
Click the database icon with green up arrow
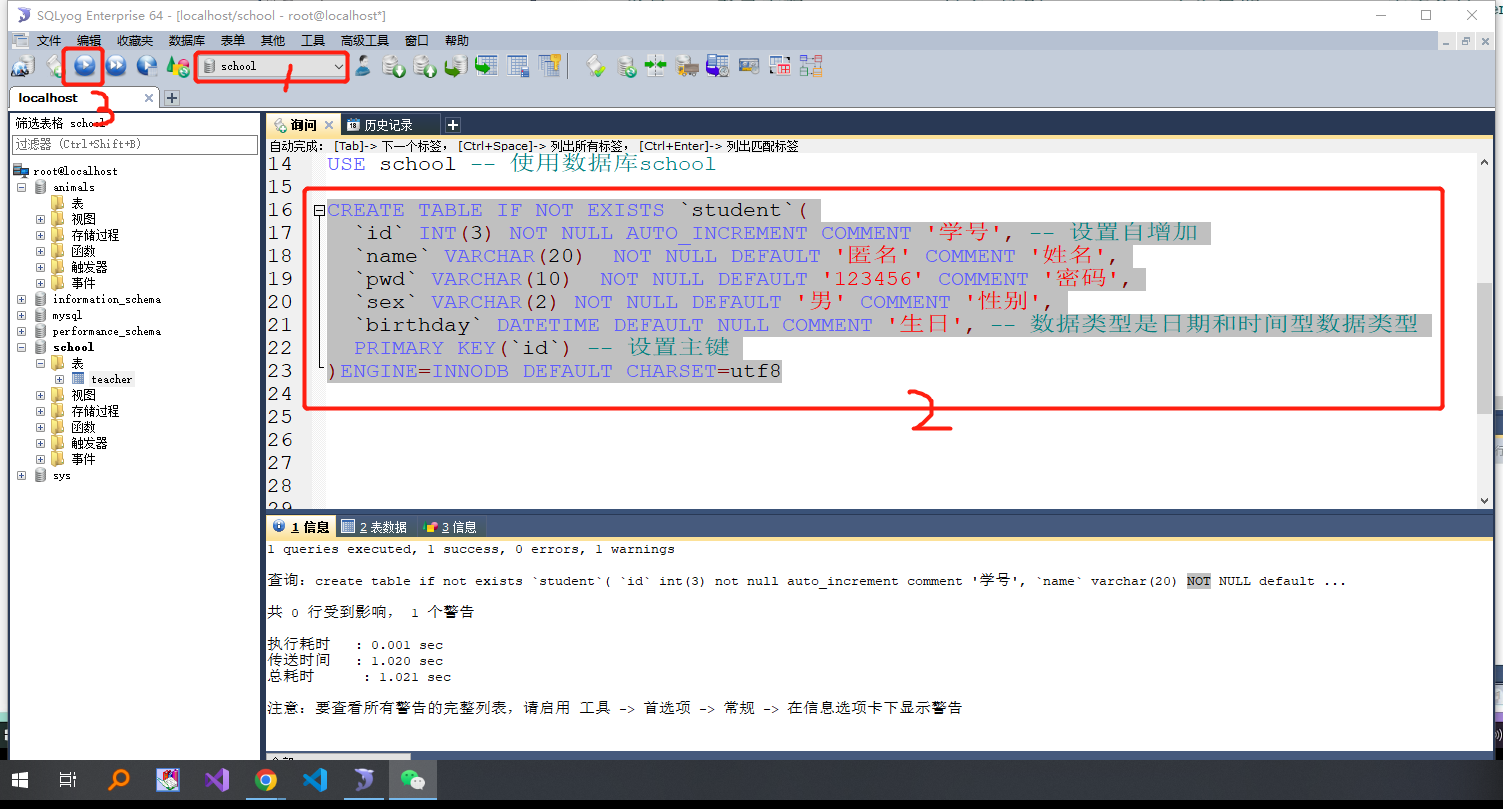425,66
